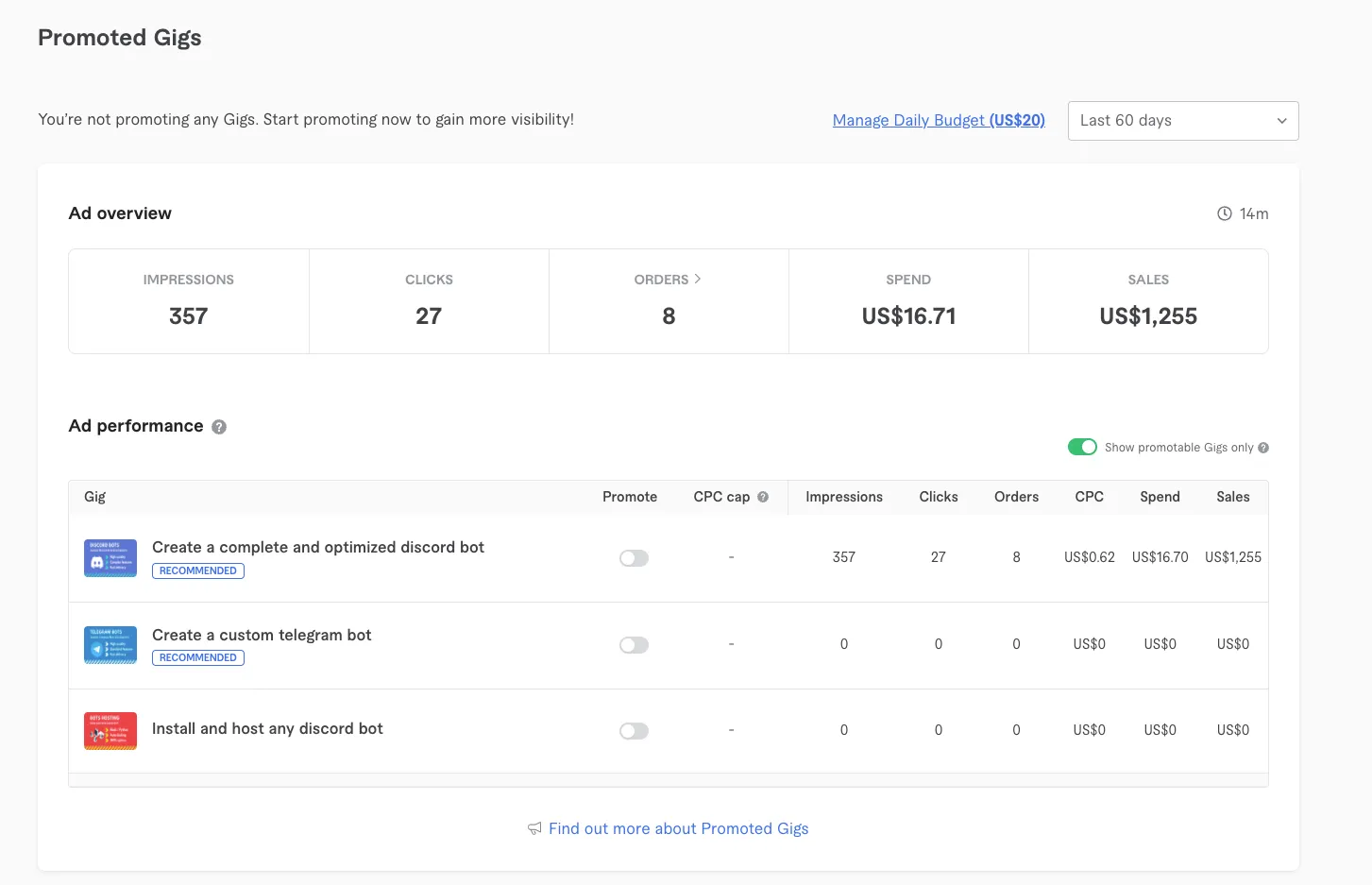Click help icon beside Show promotable Gigs only
The width and height of the screenshot is (1372, 885).
click(1263, 448)
